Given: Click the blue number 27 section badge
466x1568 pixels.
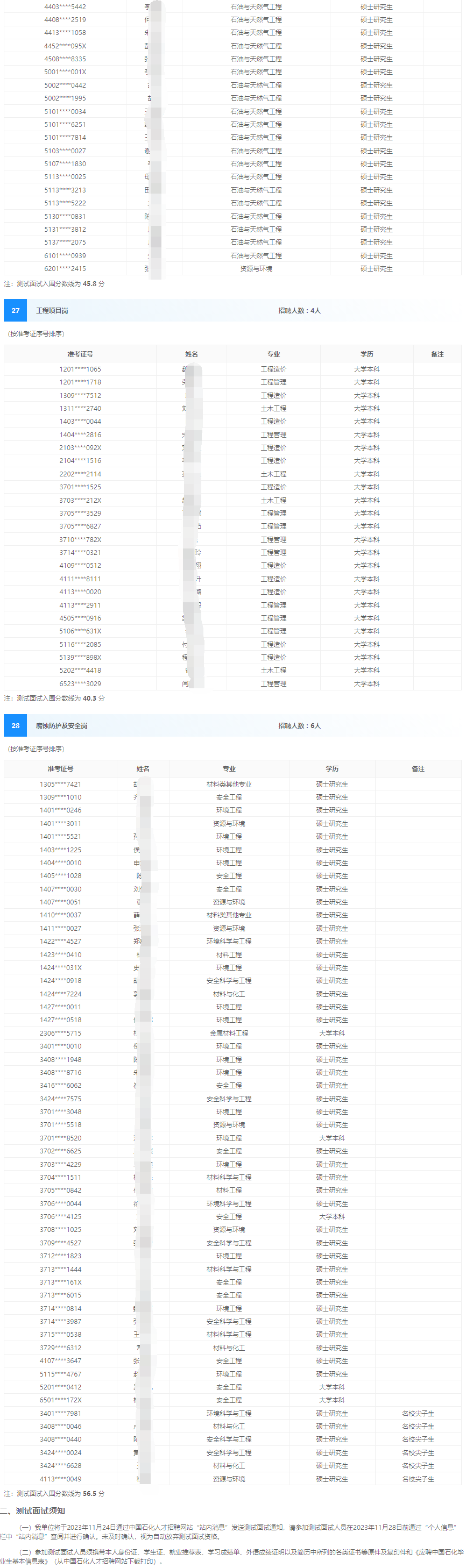Looking at the screenshot, I should click(15, 310).
